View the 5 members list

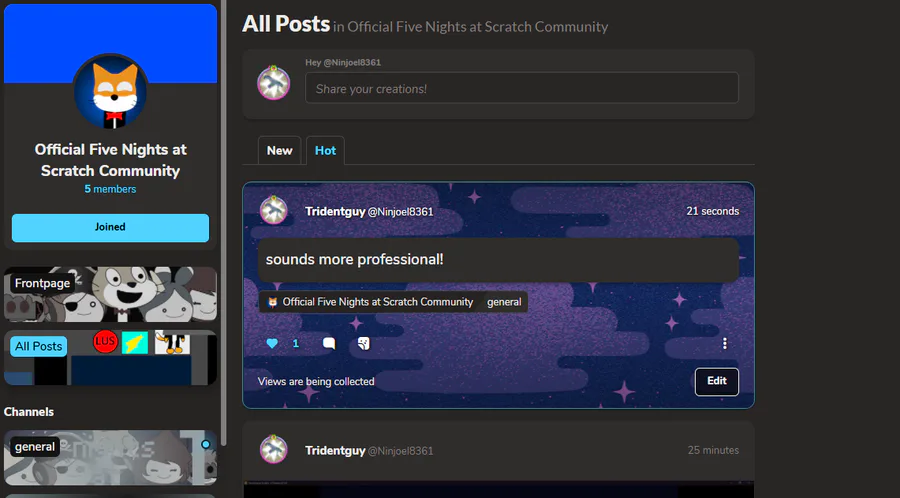pos(110,189)
